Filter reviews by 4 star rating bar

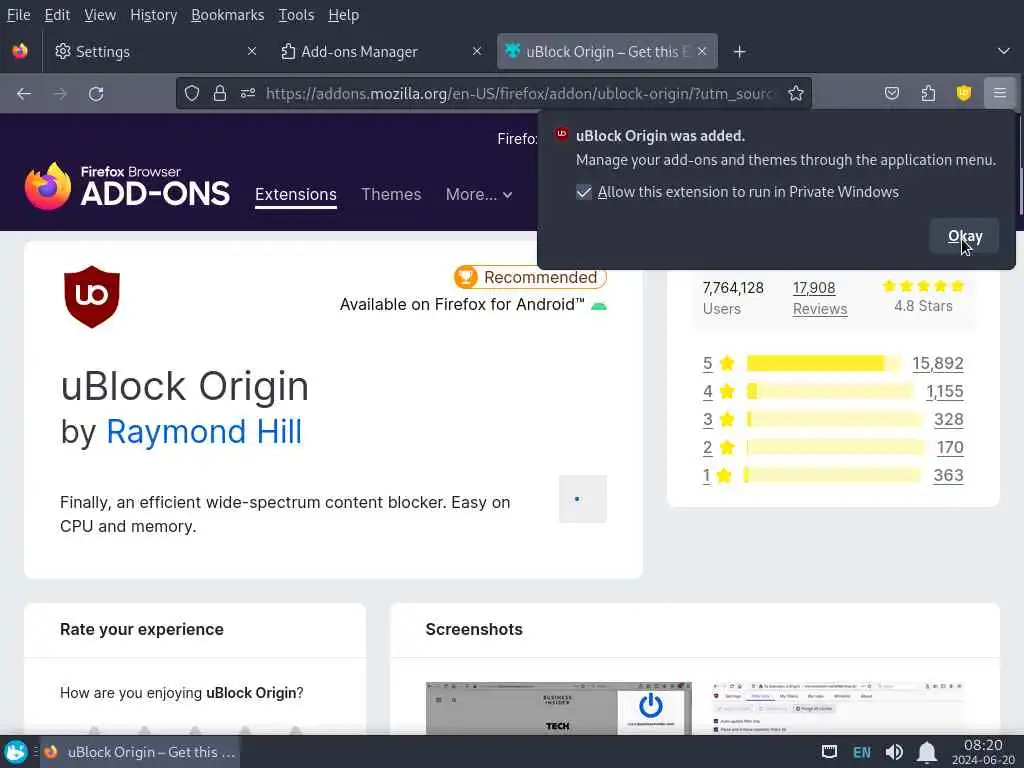pyautogui.click(x=829, y=391)
